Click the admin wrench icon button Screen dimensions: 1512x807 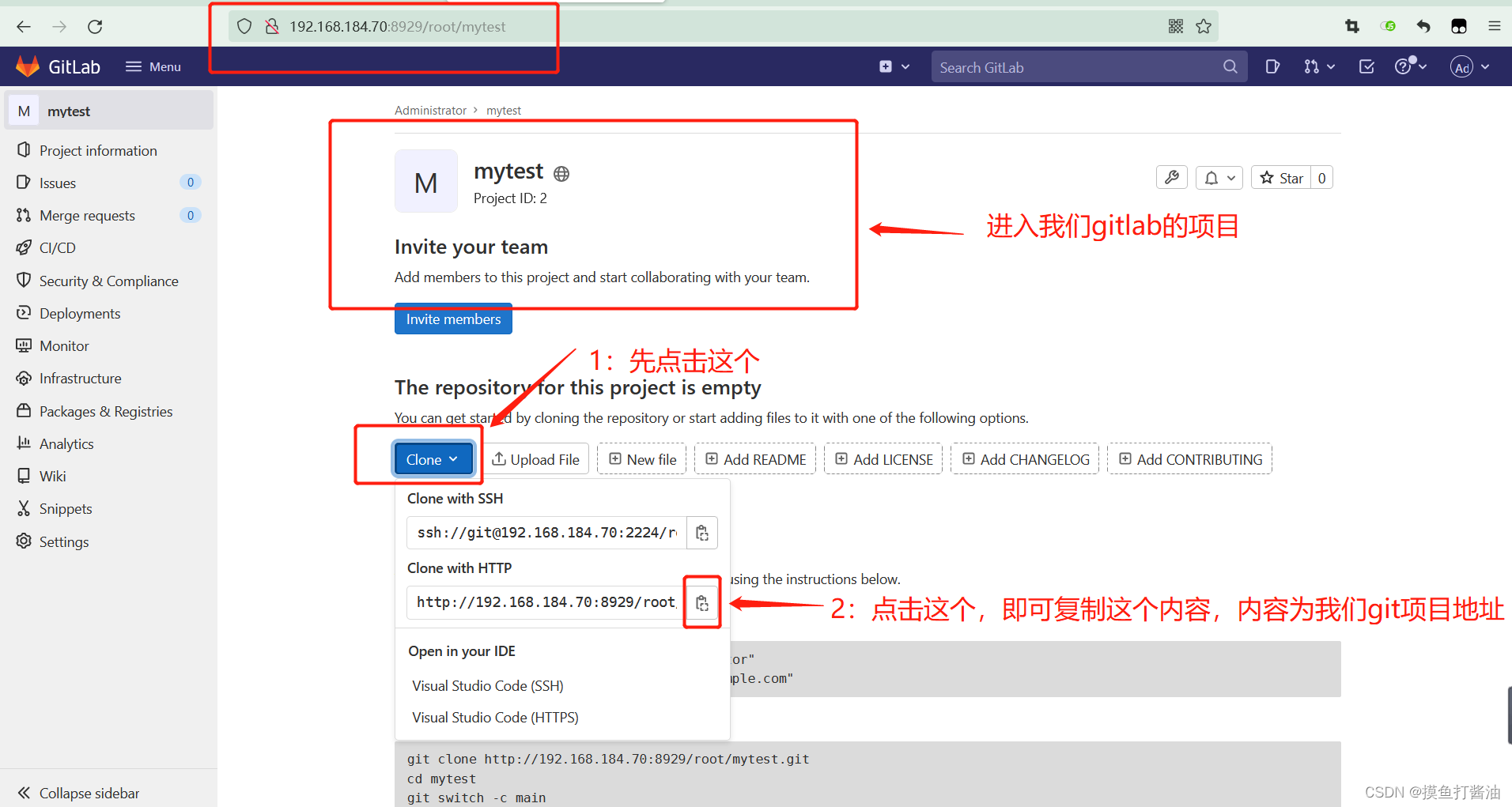point(1172,178)
